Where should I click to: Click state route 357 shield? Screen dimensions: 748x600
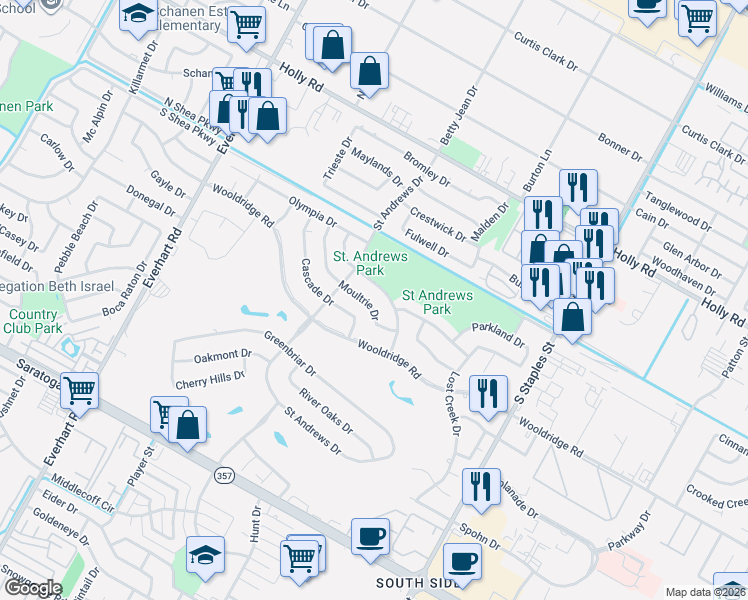coord(224,476)
